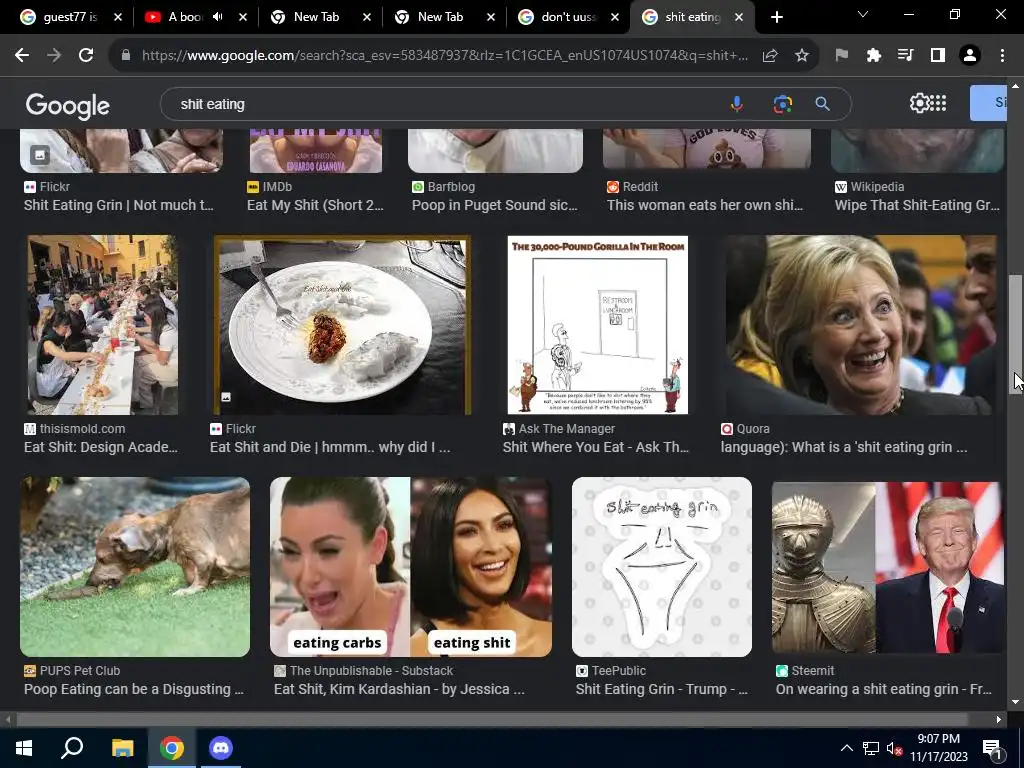Open 'On wearing a shit eating grin' link

coord(884,689)
